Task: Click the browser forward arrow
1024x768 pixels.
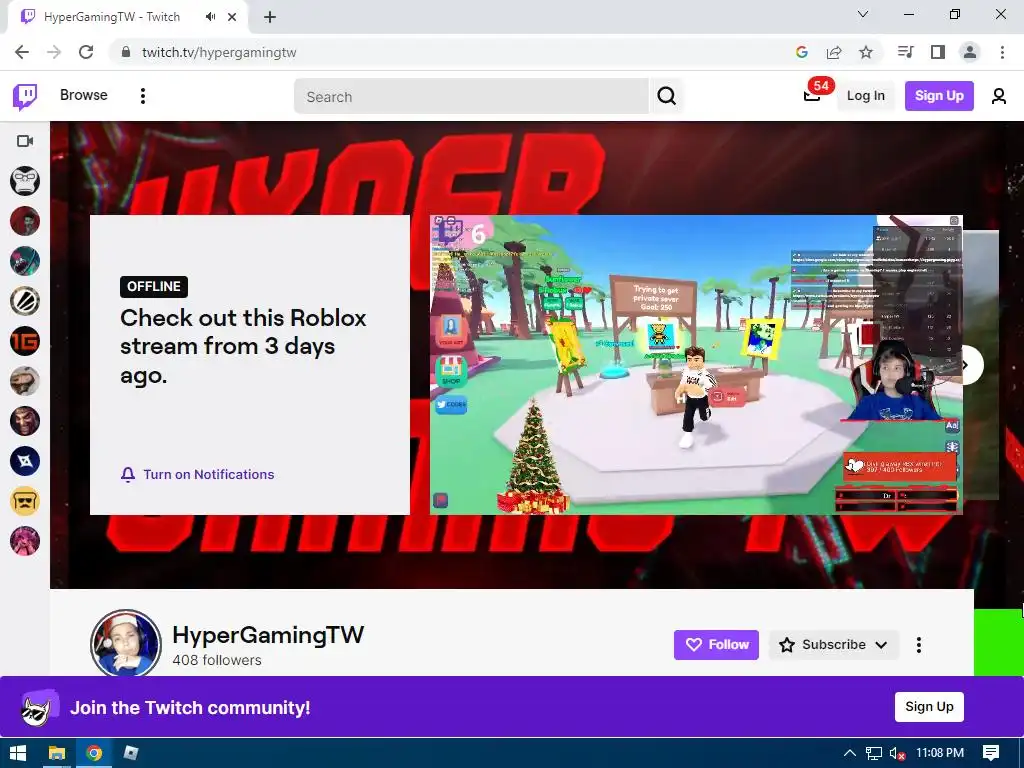Action: (x=54, y=52)
